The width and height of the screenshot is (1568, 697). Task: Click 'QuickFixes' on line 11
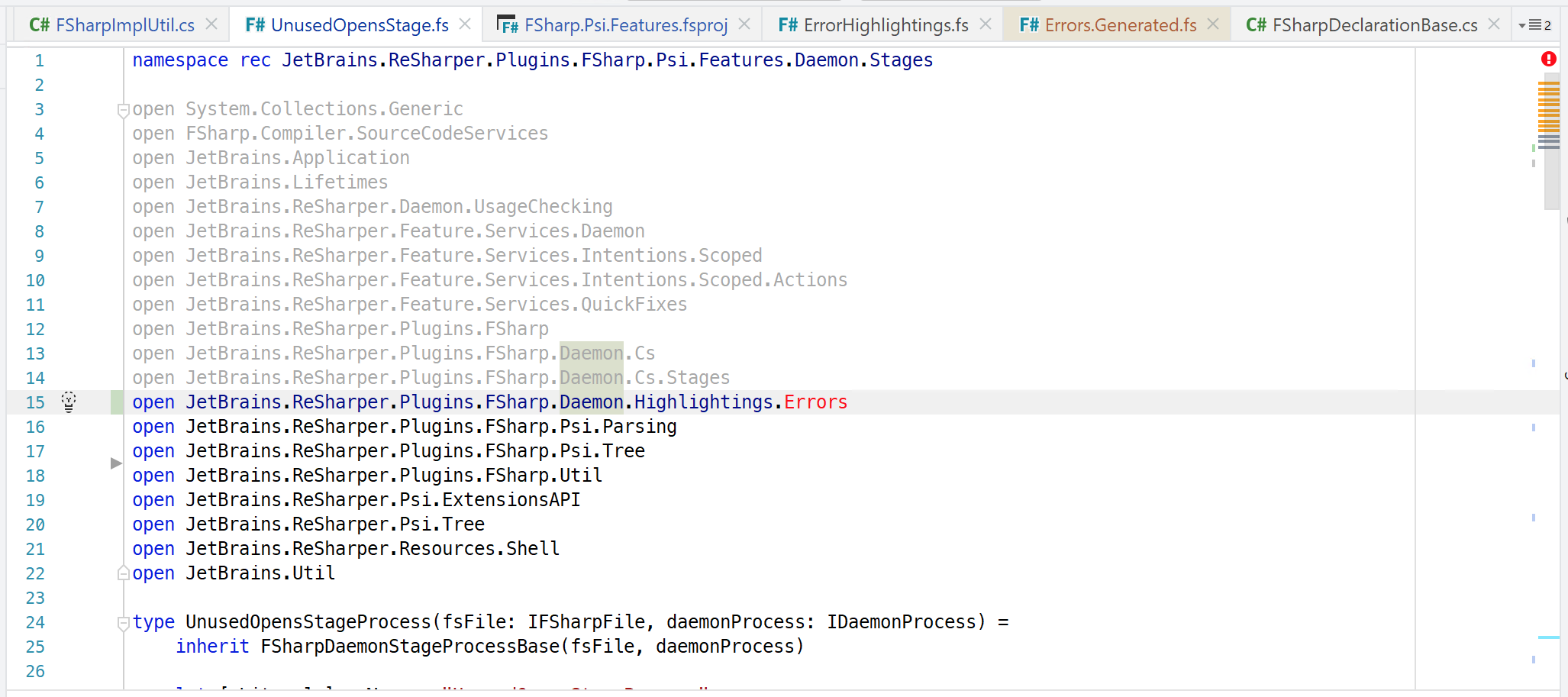[x=634, y=305]
